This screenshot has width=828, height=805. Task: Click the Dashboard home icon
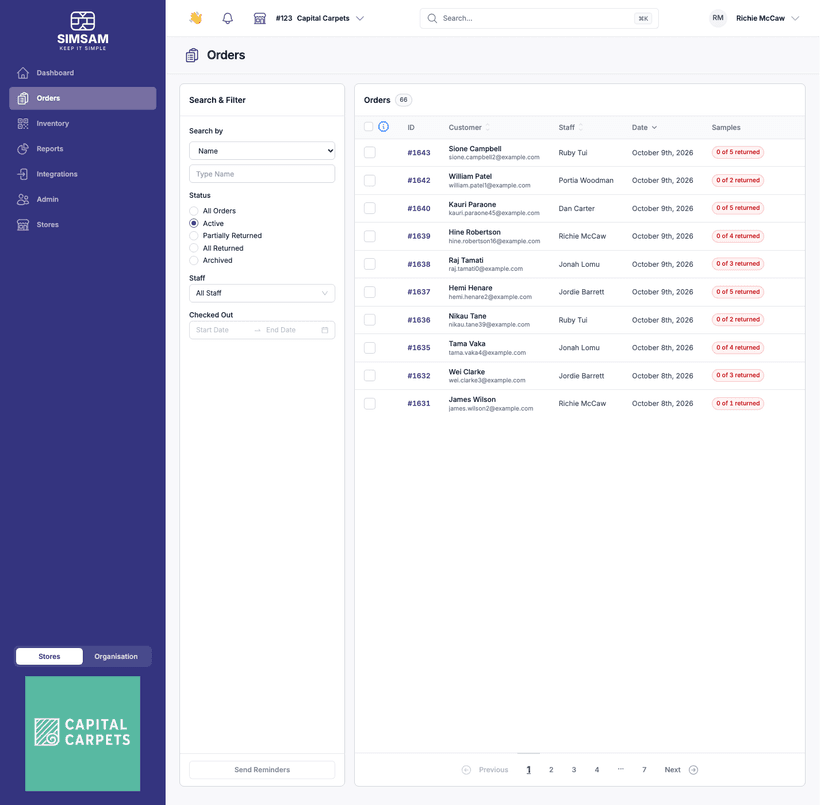click(x=23, y=73)
